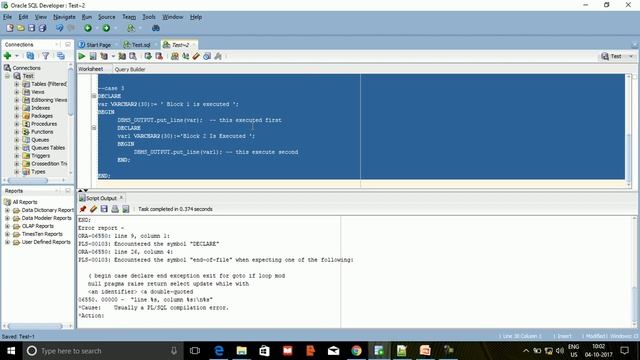The image size is (640, 360).
Task: Click the To Upper/Lower case icon
Action: 186,56
